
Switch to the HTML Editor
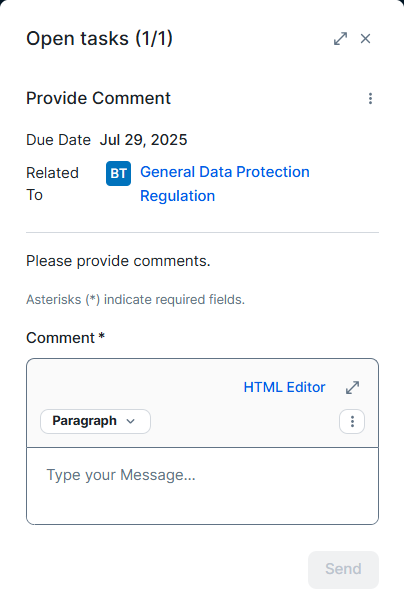284,387
